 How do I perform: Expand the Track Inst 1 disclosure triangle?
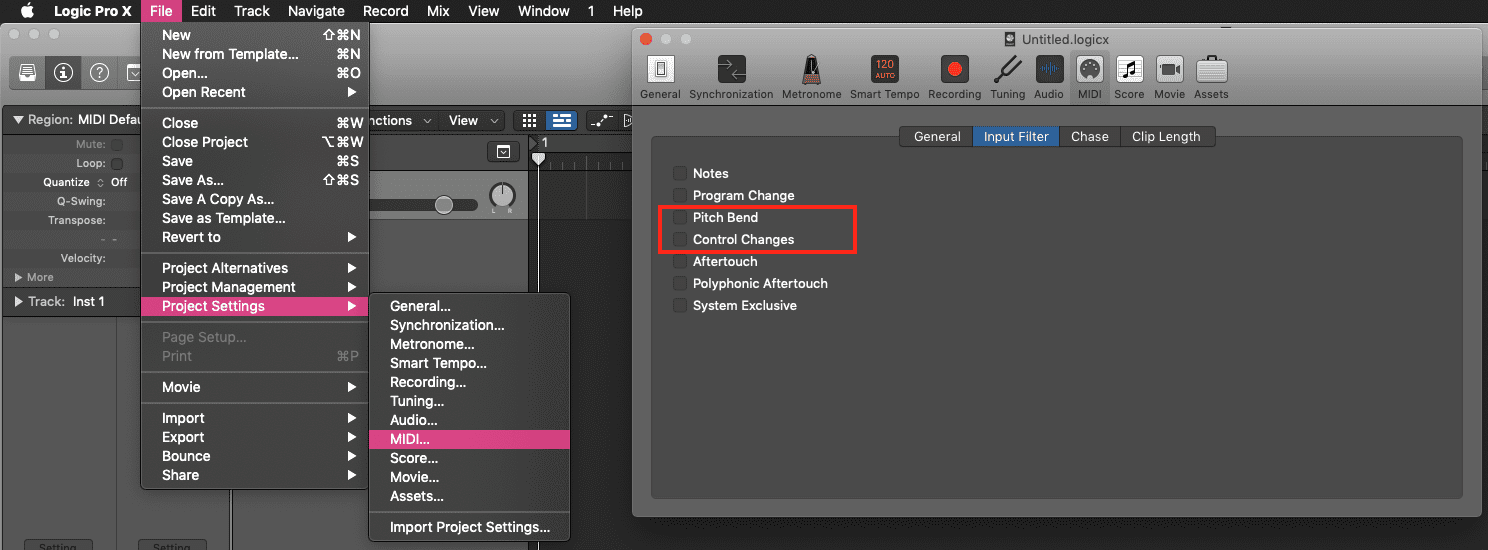click(19, 301)
